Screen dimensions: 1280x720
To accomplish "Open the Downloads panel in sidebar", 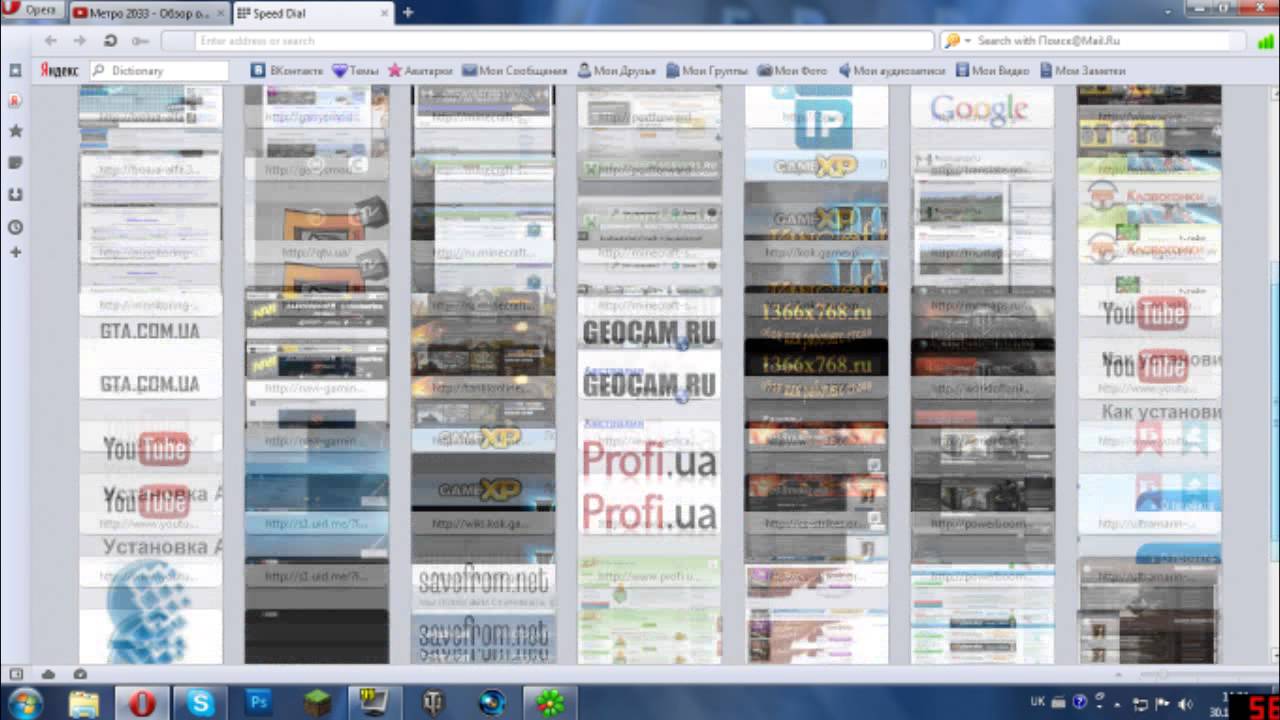I will point(15,194).
